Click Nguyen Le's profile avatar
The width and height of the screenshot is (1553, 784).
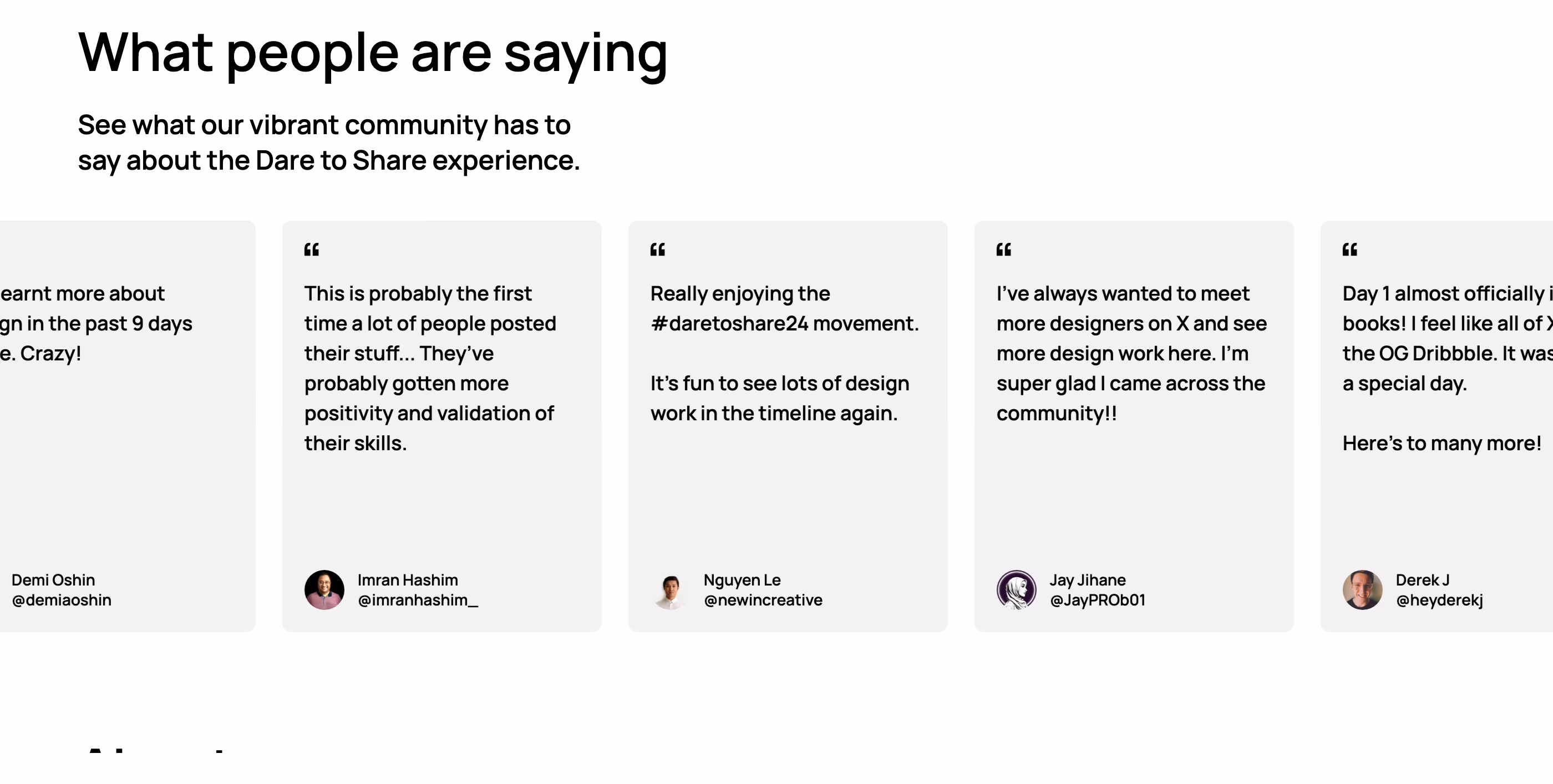pos(671,590)
